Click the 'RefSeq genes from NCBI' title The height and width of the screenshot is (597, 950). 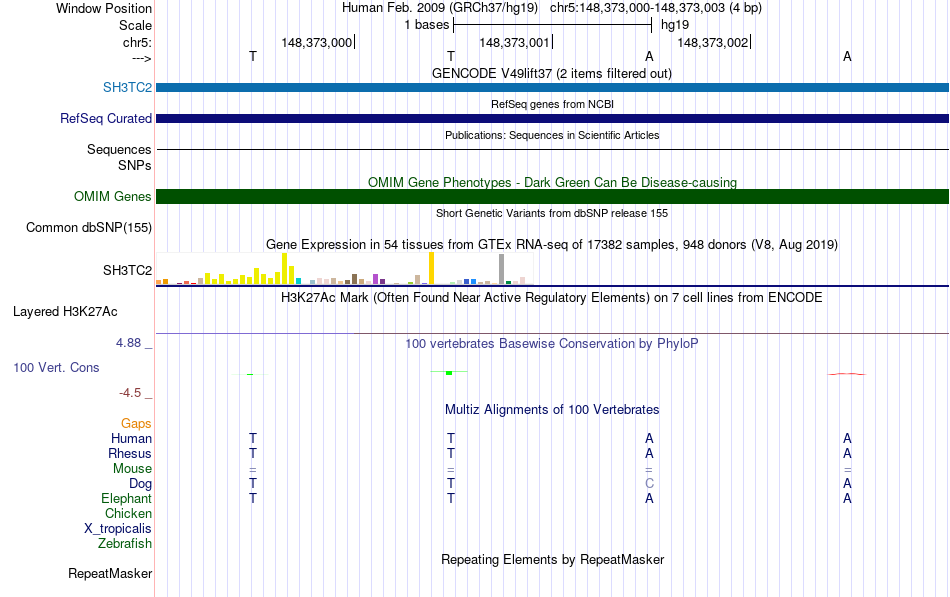pos(552,104)
